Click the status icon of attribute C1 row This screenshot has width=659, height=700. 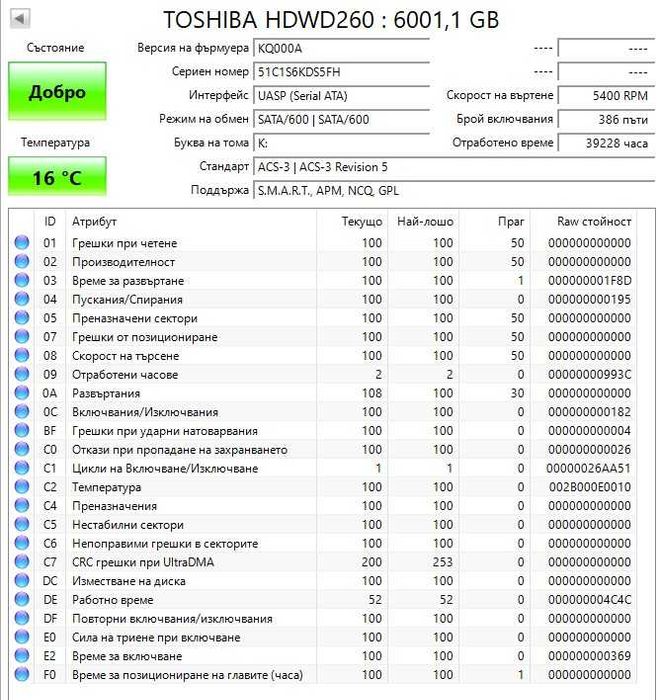(21, 468)
